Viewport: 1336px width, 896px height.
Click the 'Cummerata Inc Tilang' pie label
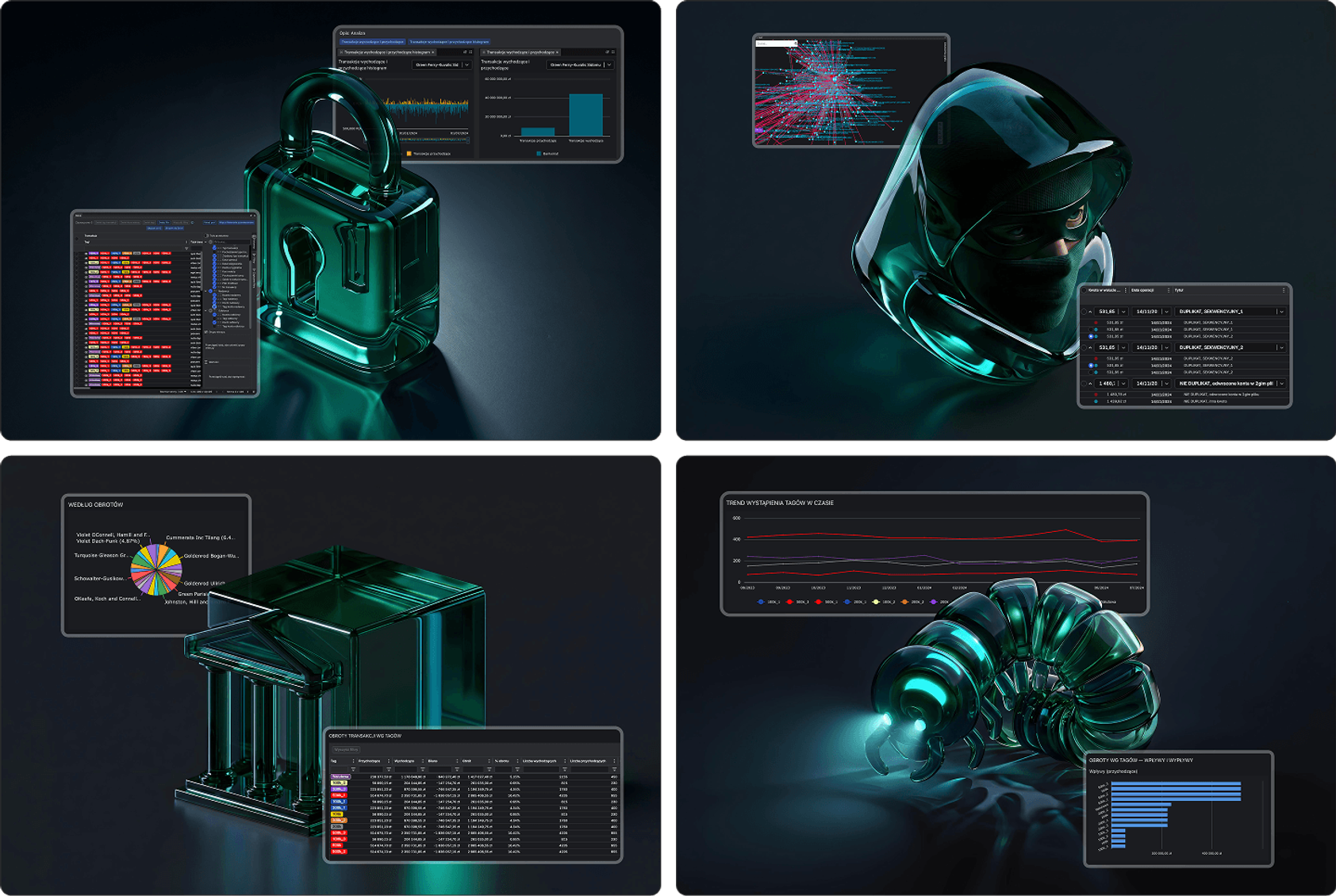pyautogui.click(x=200, y=538)
